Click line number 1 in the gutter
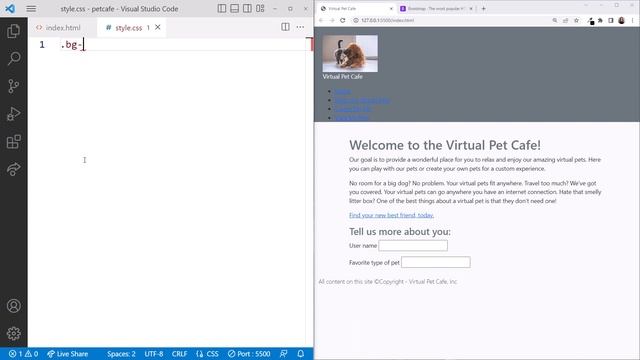 click(42, 44)
